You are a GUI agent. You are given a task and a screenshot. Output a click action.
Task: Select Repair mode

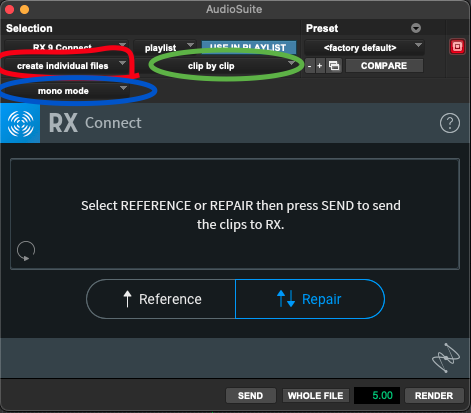[310, 299]
